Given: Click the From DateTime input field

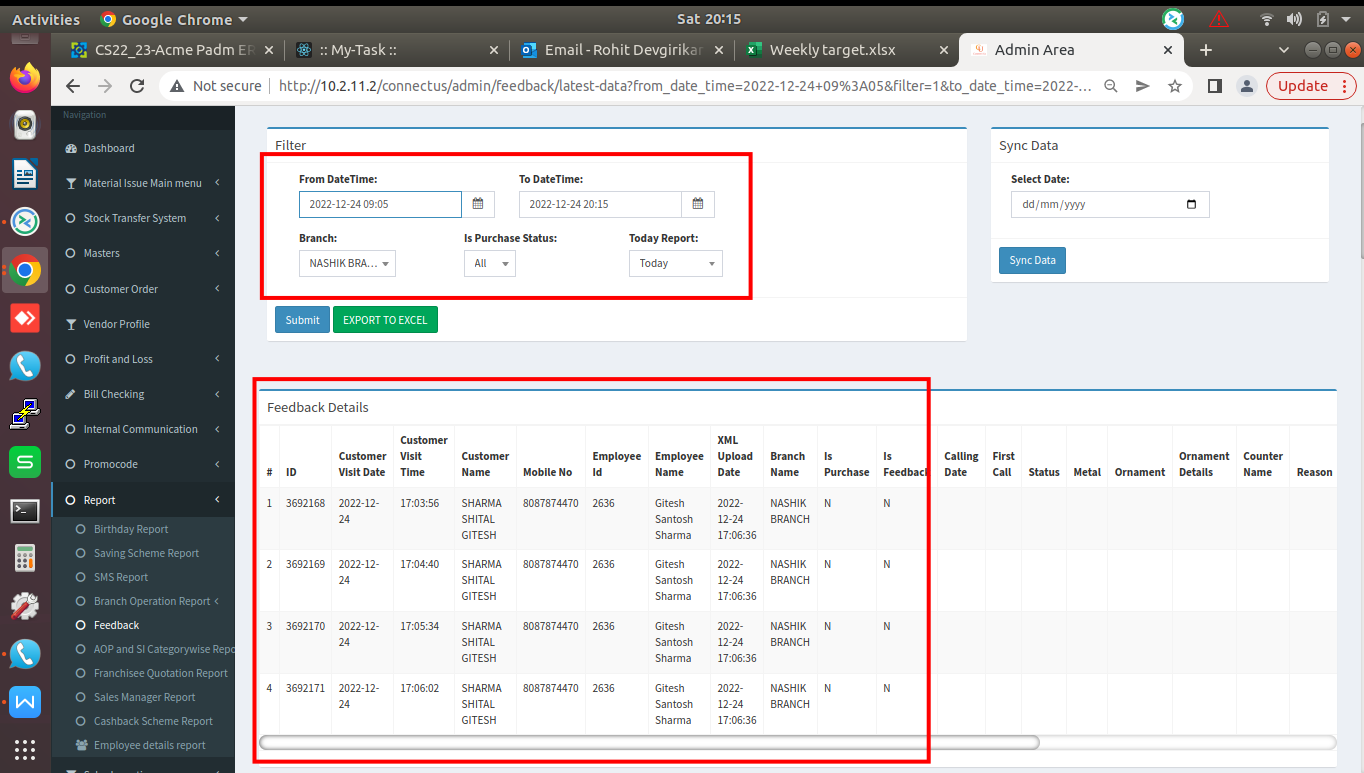Looking at the screenshot, I should coord(380,204).
